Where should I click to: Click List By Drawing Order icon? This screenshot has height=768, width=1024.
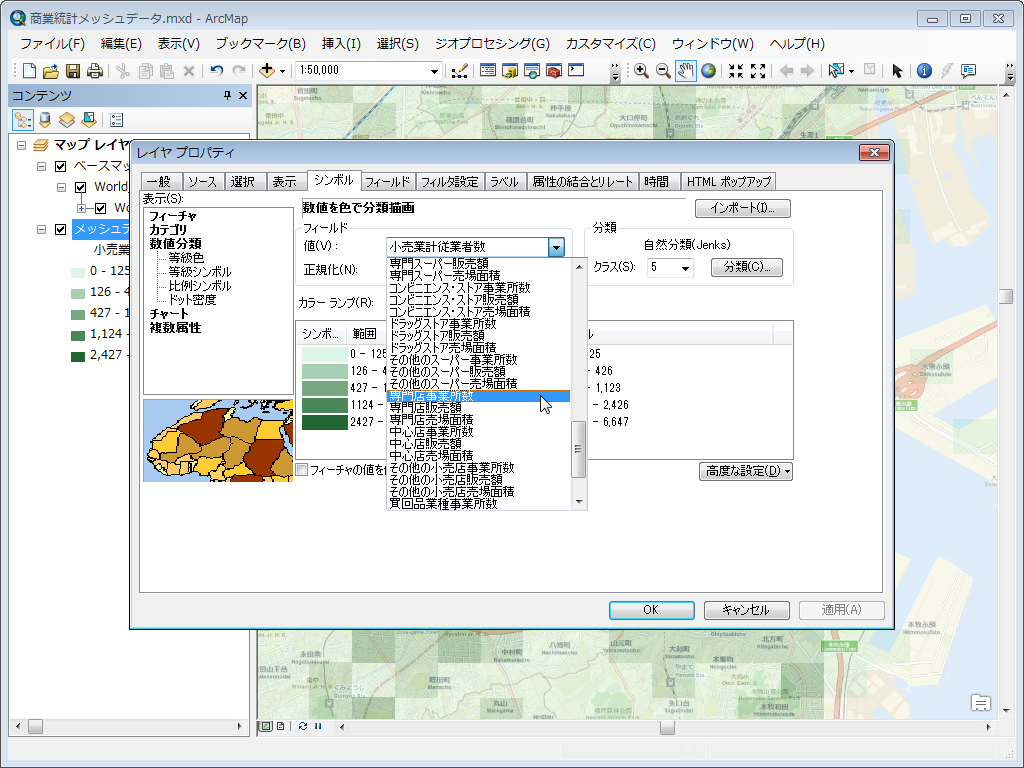click(x=23, y=120)
